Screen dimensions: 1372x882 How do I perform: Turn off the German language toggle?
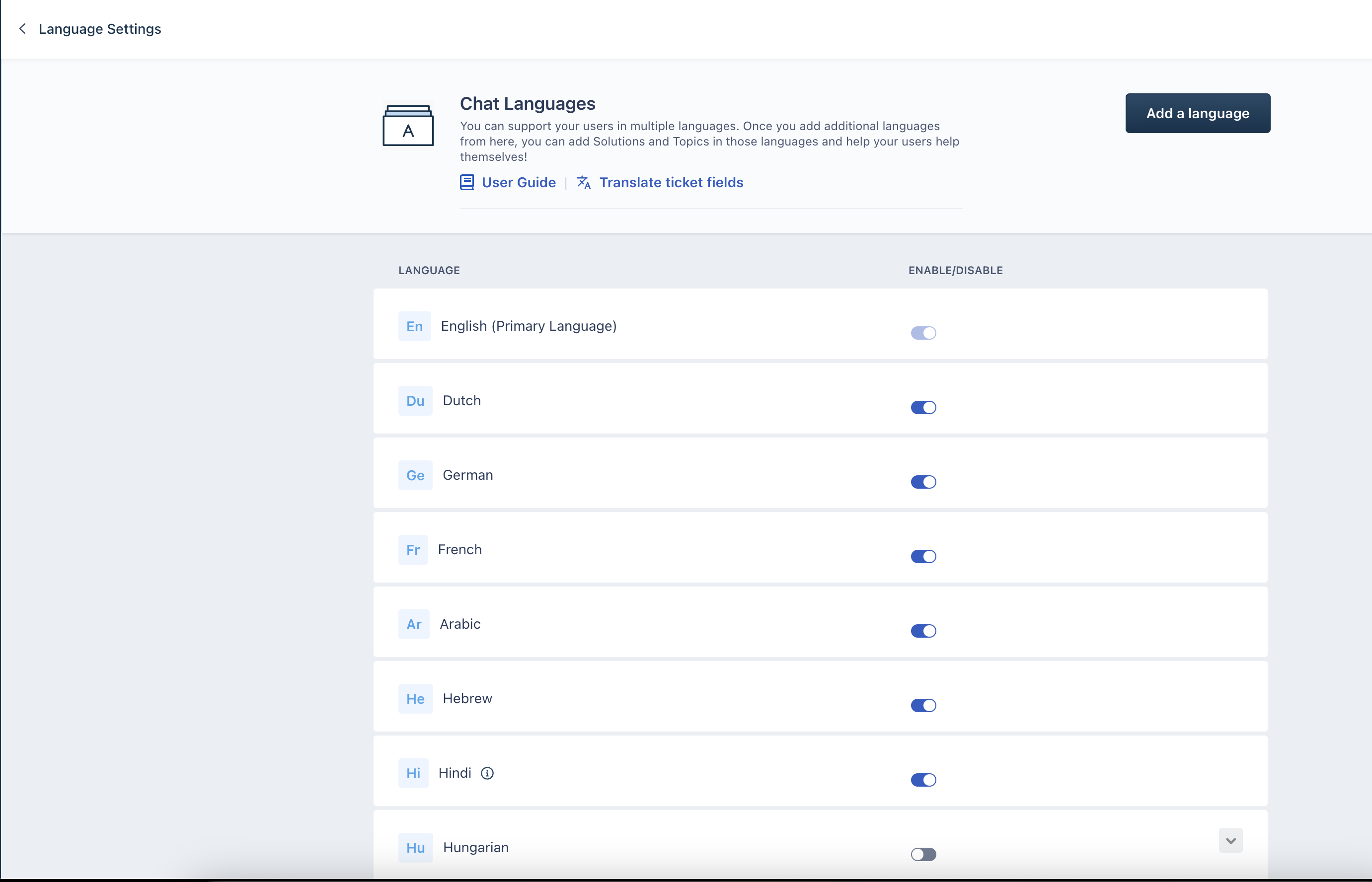tap(923, 482)
